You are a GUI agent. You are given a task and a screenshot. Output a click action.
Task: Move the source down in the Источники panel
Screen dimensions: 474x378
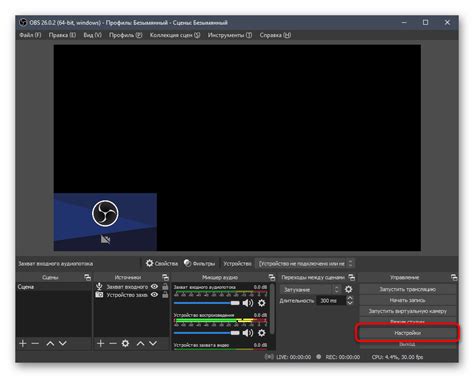(153, 343)
